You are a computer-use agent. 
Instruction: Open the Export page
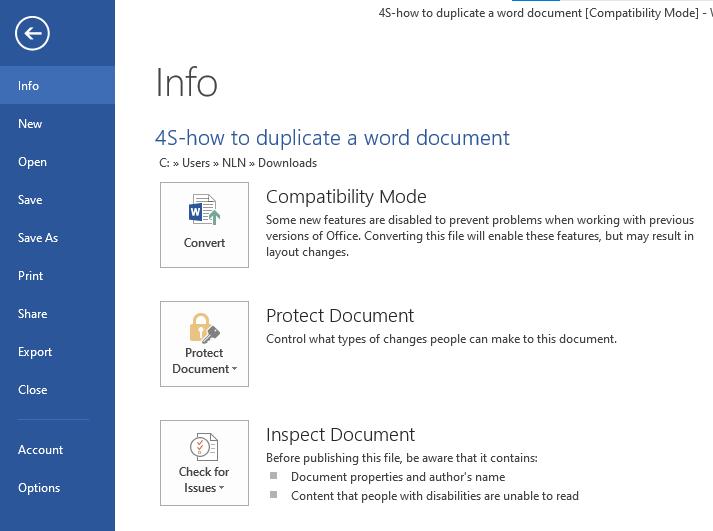point(57,352)
